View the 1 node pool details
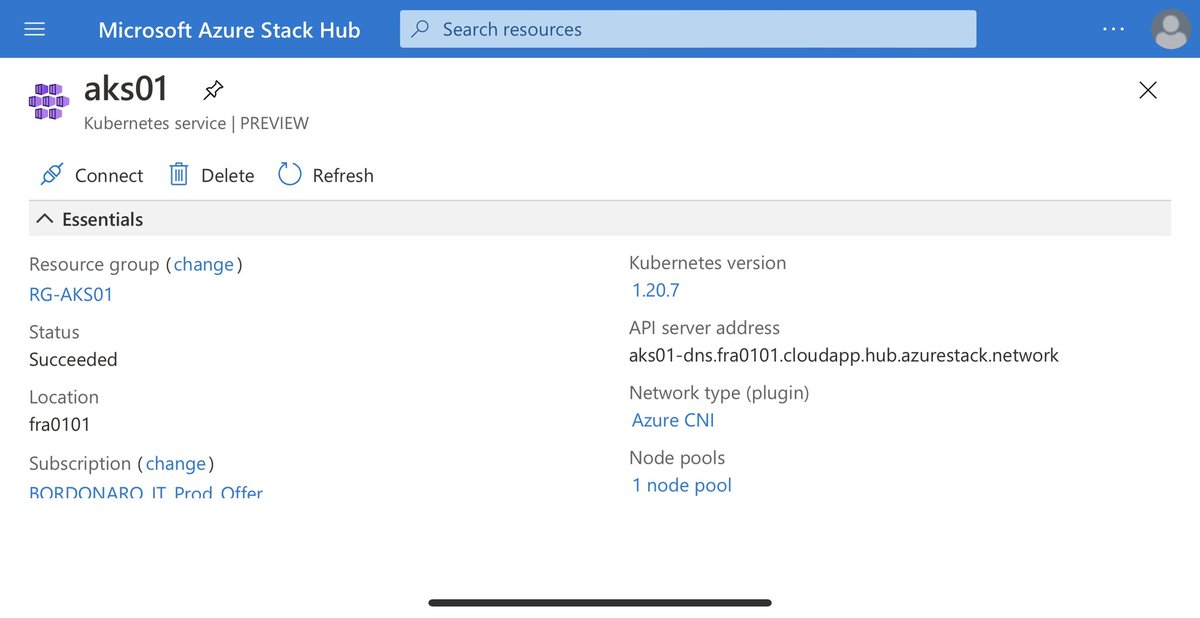Viewport: 1200px width, 618px height. click(681, 485)
